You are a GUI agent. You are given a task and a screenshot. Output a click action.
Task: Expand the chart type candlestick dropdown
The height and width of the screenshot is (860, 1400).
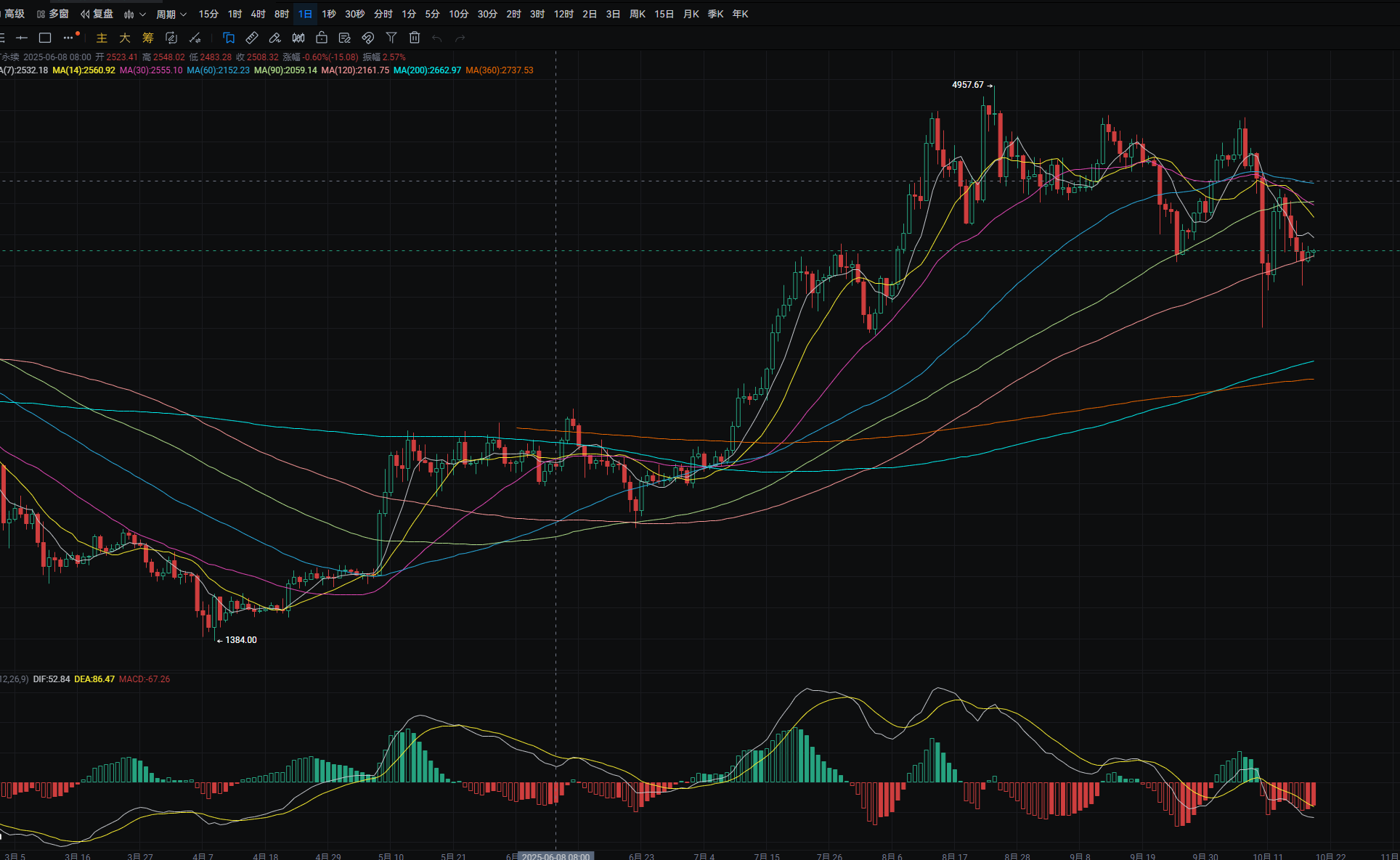[135, 14]
